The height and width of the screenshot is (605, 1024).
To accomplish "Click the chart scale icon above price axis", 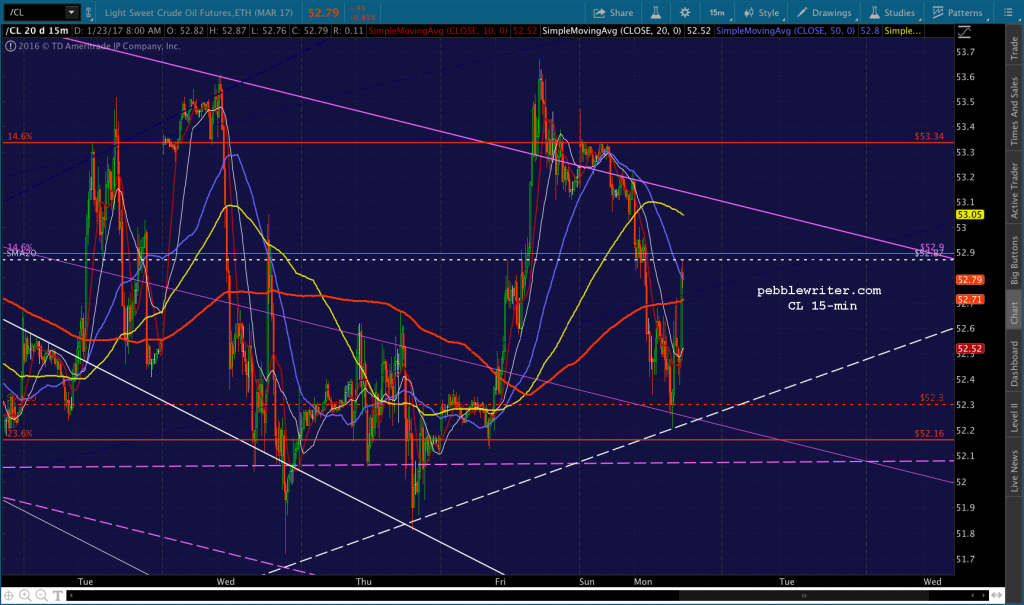I will [964, 31].
